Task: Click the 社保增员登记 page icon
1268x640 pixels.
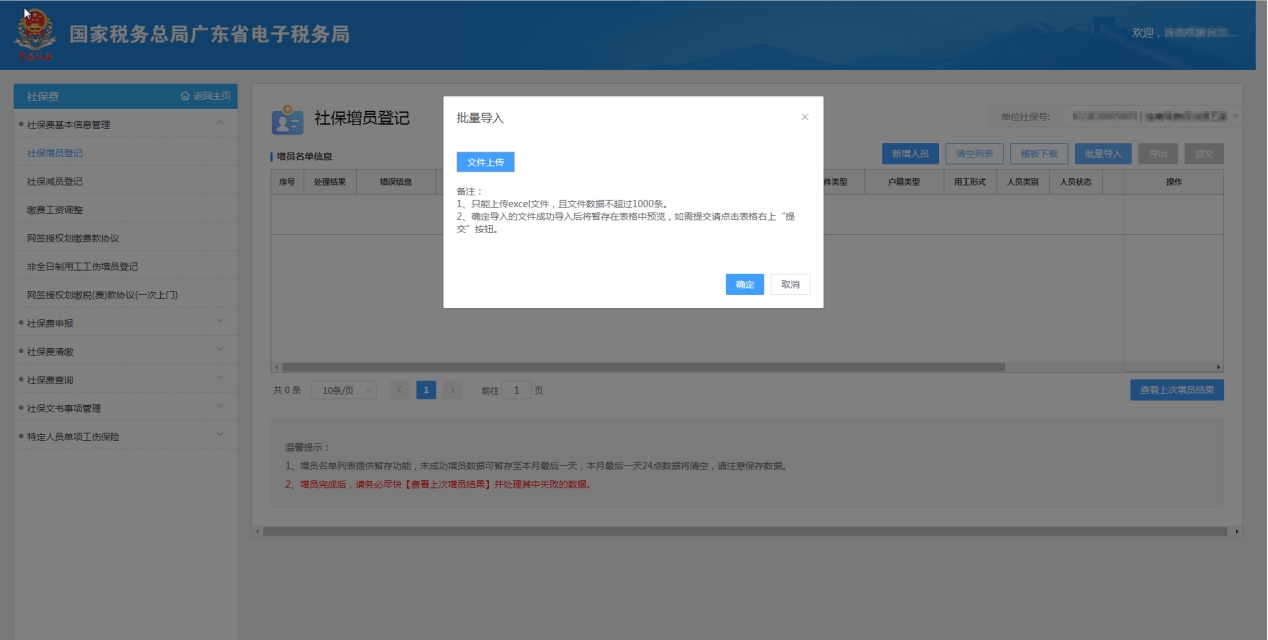Action: (x=287, y=119)
